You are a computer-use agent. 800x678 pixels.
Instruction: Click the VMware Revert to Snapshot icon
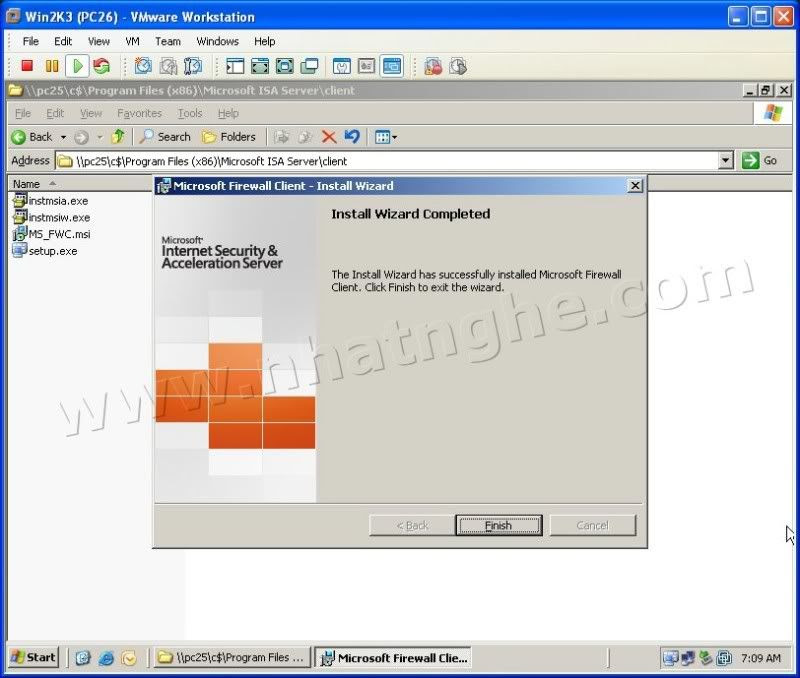tap(168, 66)
